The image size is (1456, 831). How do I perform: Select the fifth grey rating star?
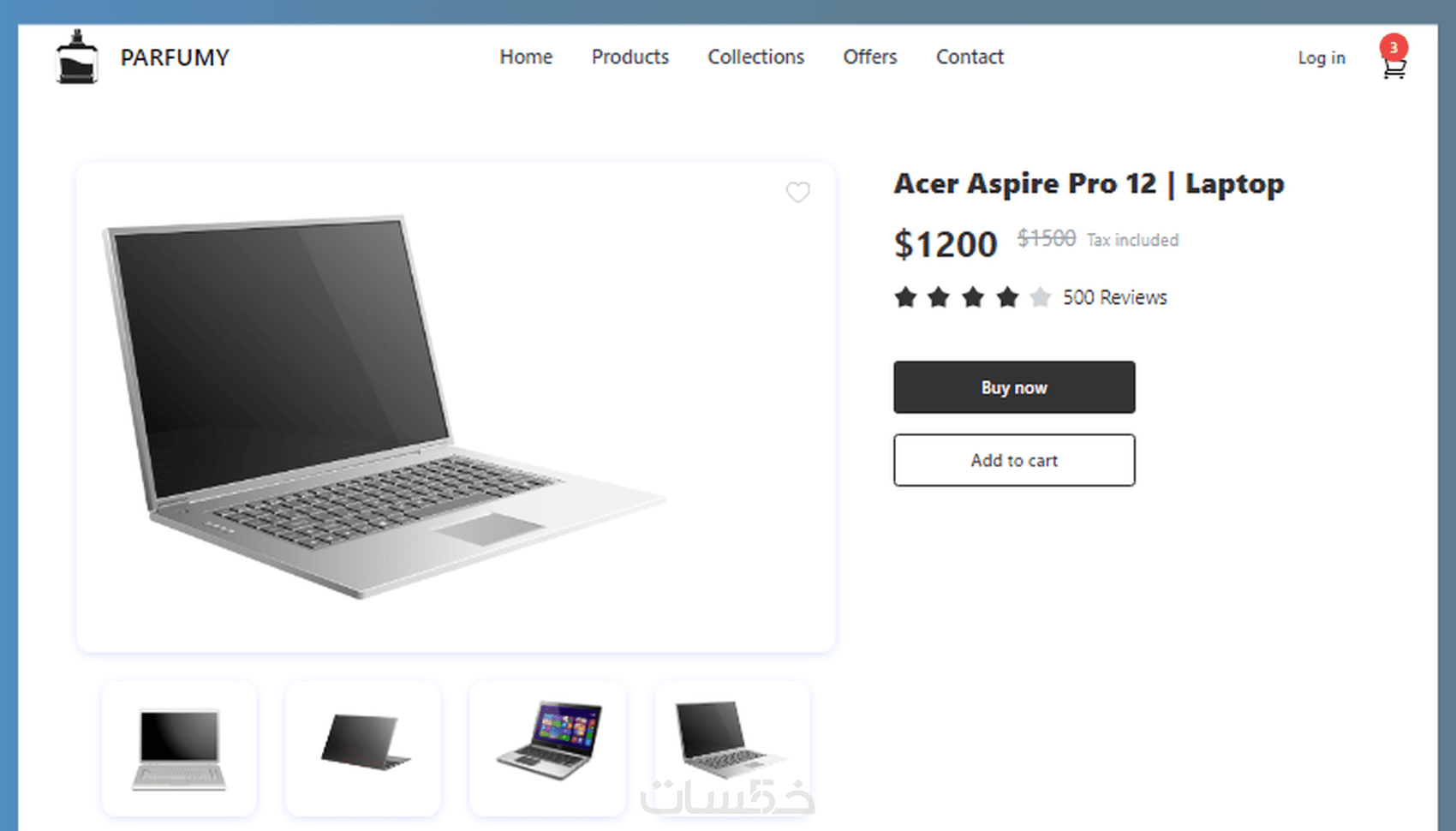1040,297
